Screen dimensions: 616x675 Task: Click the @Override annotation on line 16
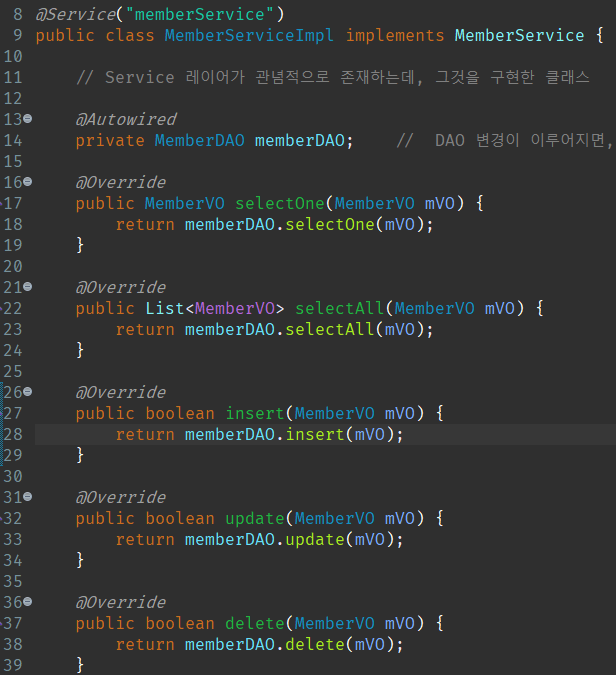coord(121,183)
